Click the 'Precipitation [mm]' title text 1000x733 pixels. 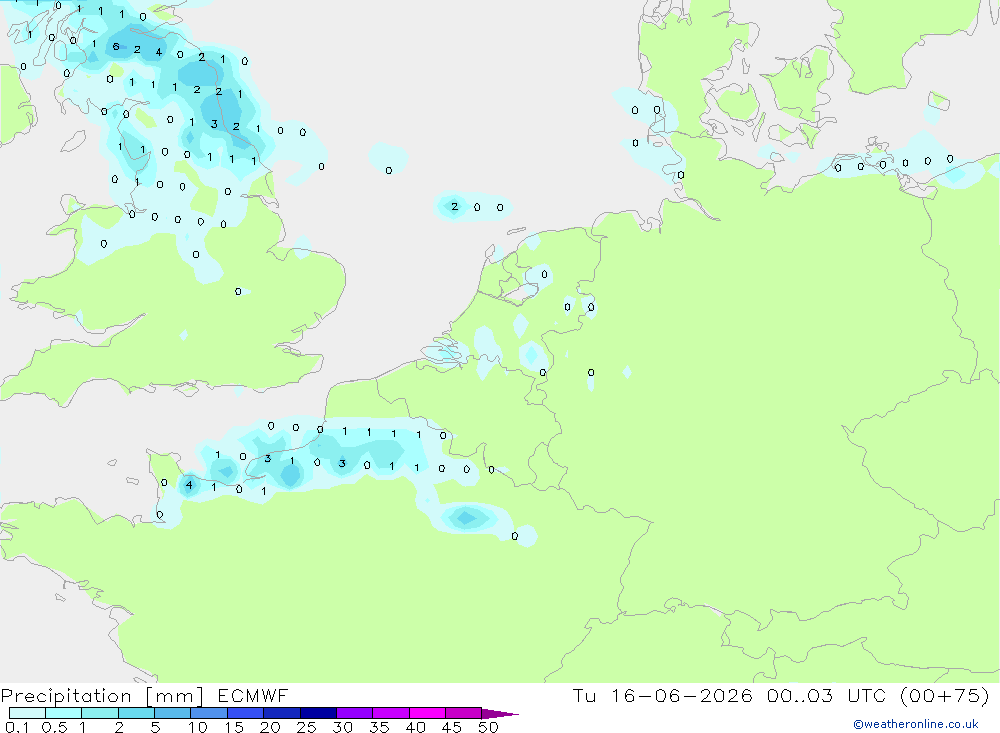click(102, 696)
